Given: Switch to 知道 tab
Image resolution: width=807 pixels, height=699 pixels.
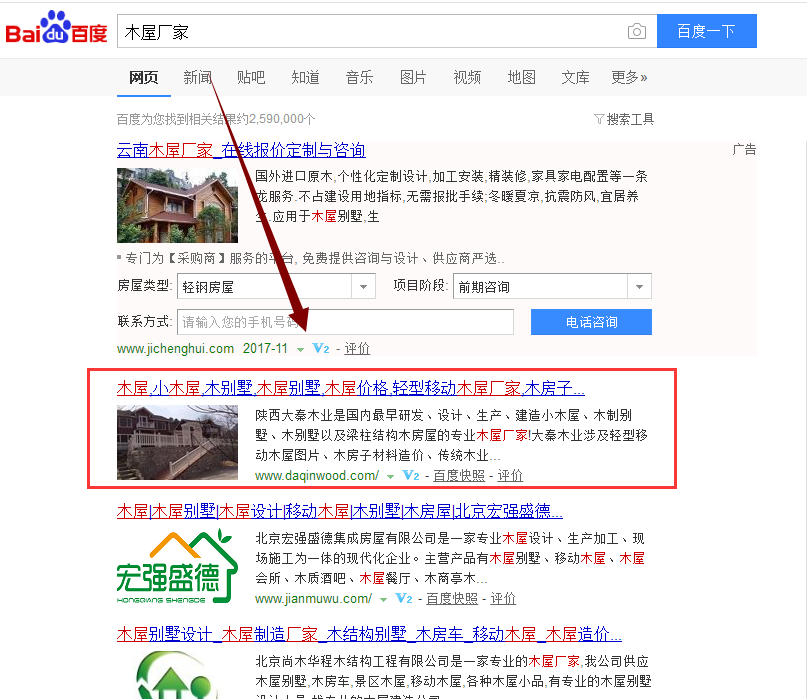Looking at the screenshot, I should pyautogui.click(x=305, y=78).
